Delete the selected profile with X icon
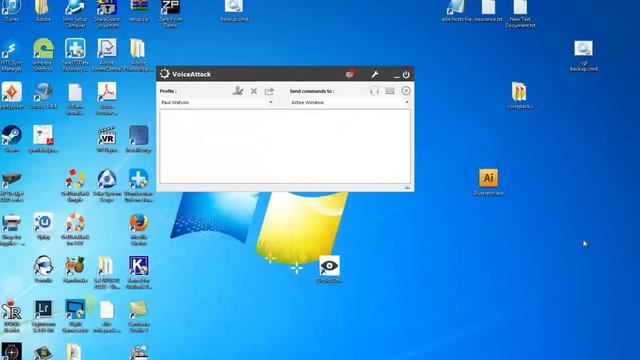 coord(254,91)
